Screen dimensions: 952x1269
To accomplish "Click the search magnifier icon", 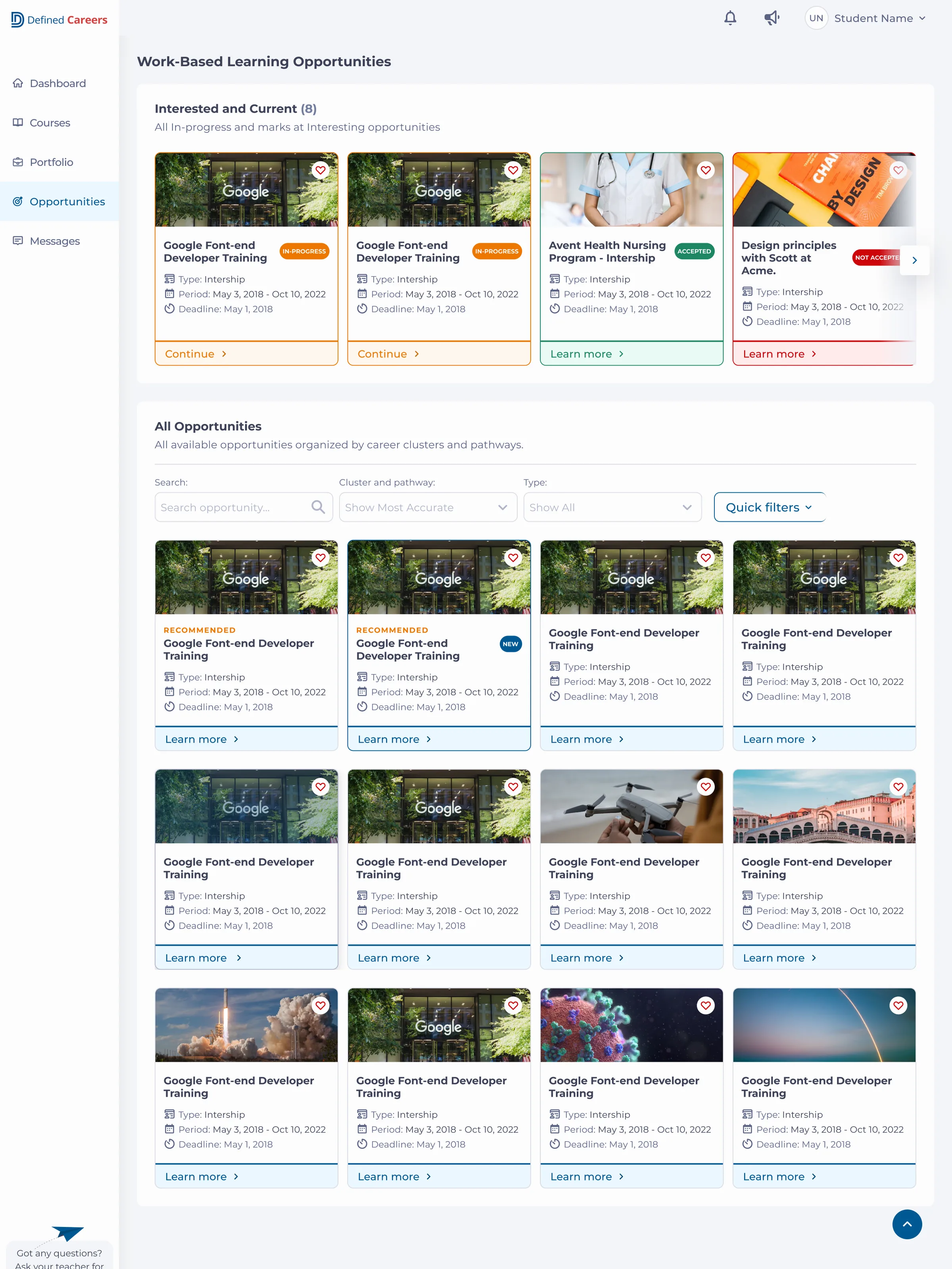I will (x=318, y=507).
